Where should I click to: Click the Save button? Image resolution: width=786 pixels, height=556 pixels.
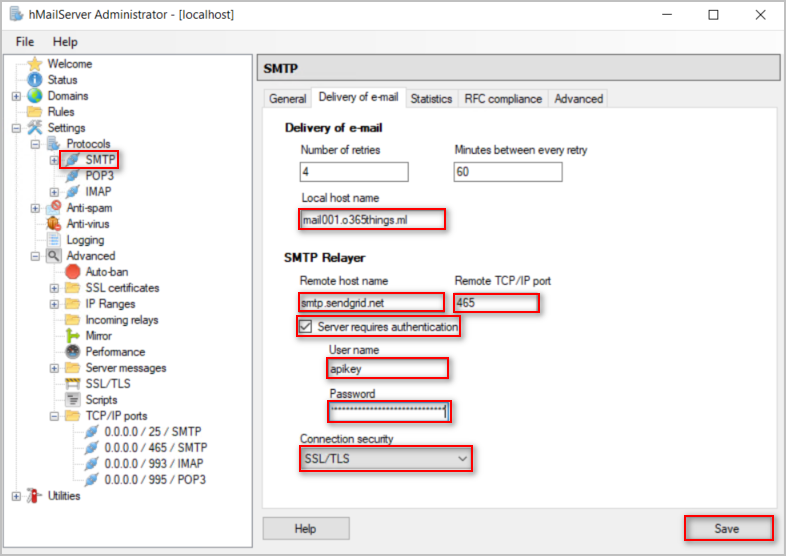(x=728, y=528)
